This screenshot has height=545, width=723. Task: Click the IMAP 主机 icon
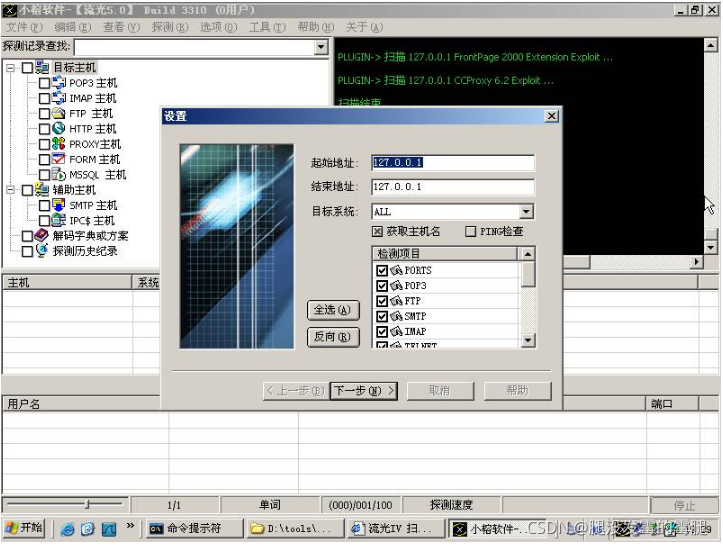click(x=59, y=98)
